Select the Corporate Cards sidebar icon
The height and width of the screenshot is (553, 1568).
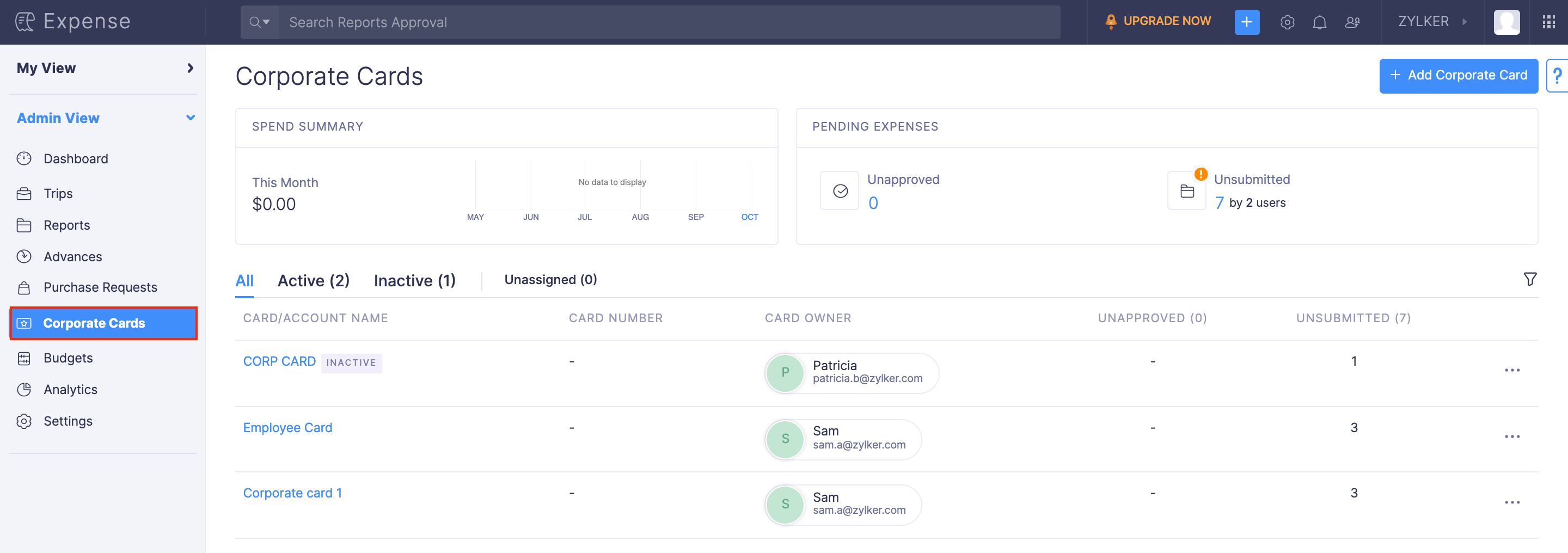[x=24, y=323]
